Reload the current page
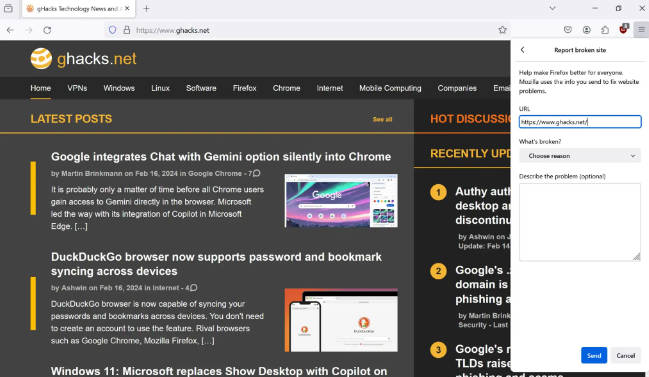This screenshot has height=377, width=649. (47, 30)
